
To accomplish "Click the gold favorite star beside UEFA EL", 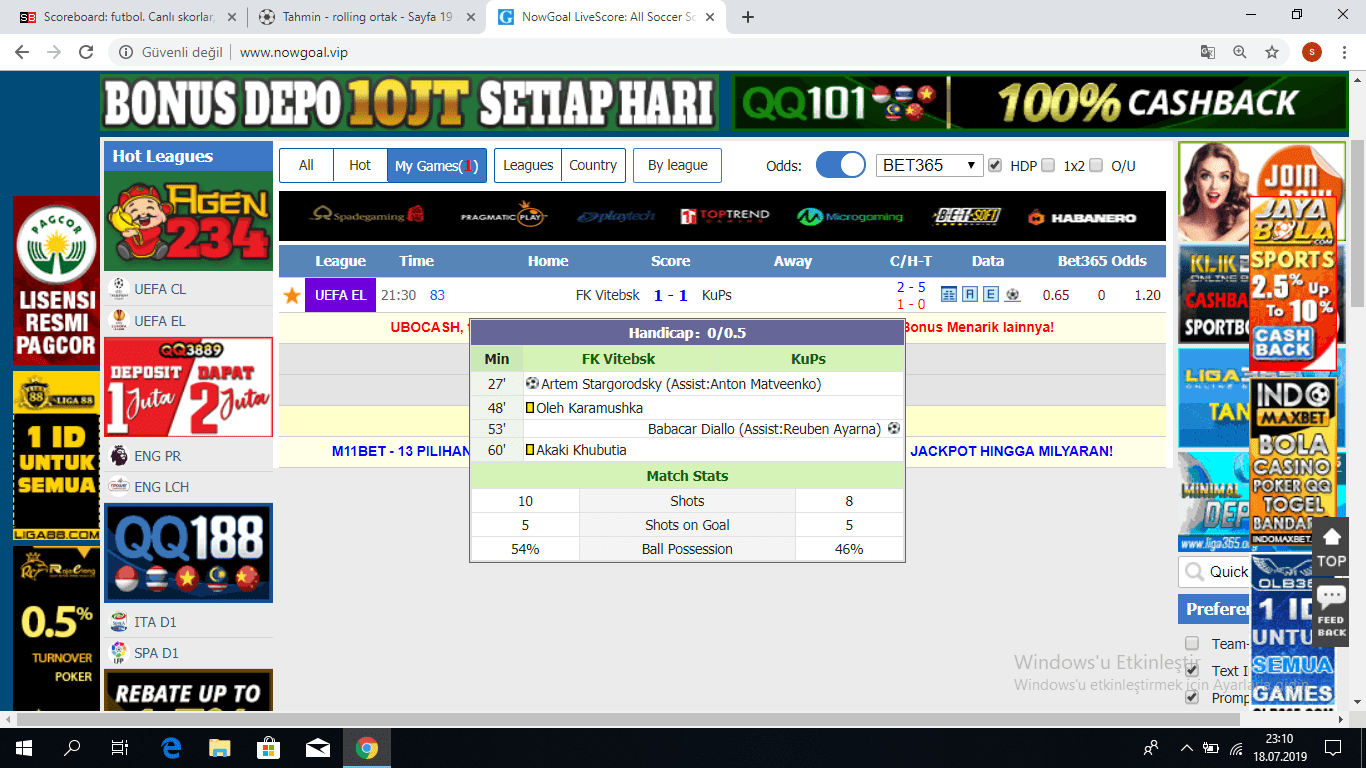I will 291,296.
